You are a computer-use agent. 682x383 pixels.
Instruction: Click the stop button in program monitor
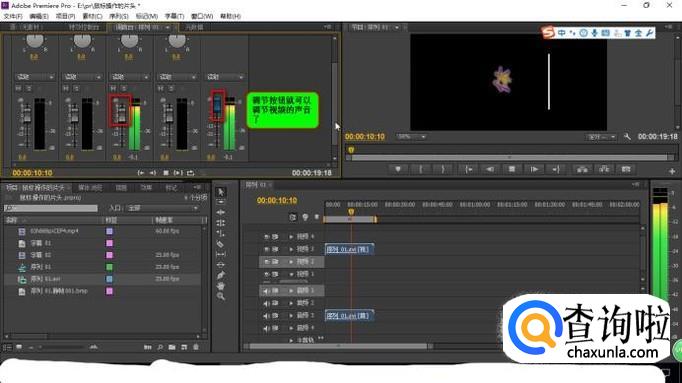[512, 169]
